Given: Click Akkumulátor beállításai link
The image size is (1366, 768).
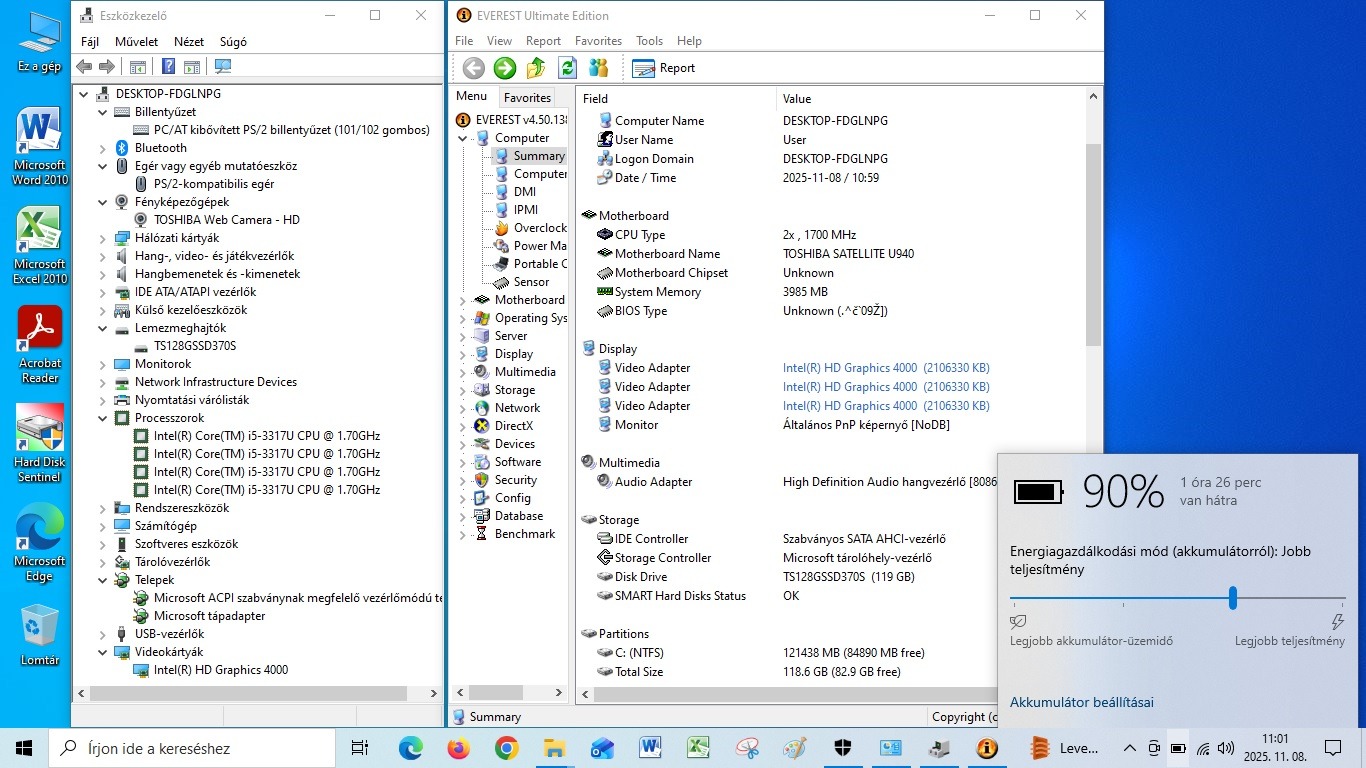Looking at the screenshot, I should [x=1082, y=702].
